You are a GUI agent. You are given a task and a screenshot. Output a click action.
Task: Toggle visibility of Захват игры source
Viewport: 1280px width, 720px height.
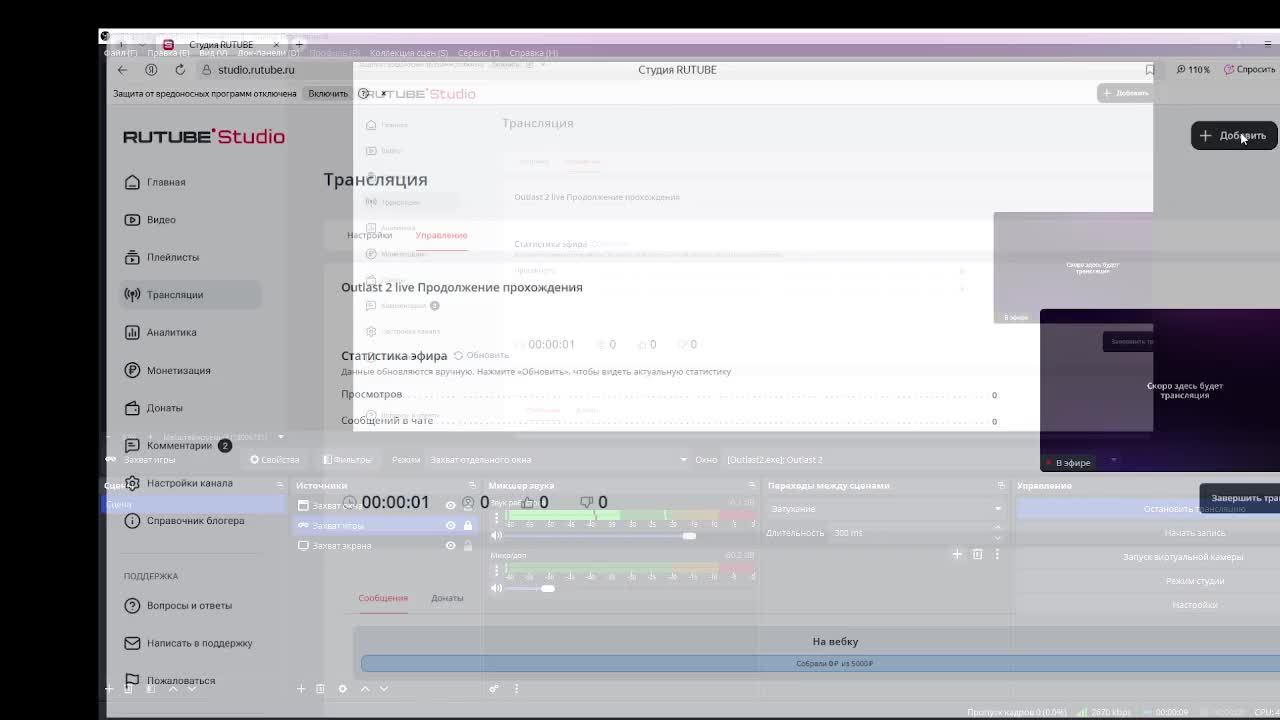[x=450, y=525]
